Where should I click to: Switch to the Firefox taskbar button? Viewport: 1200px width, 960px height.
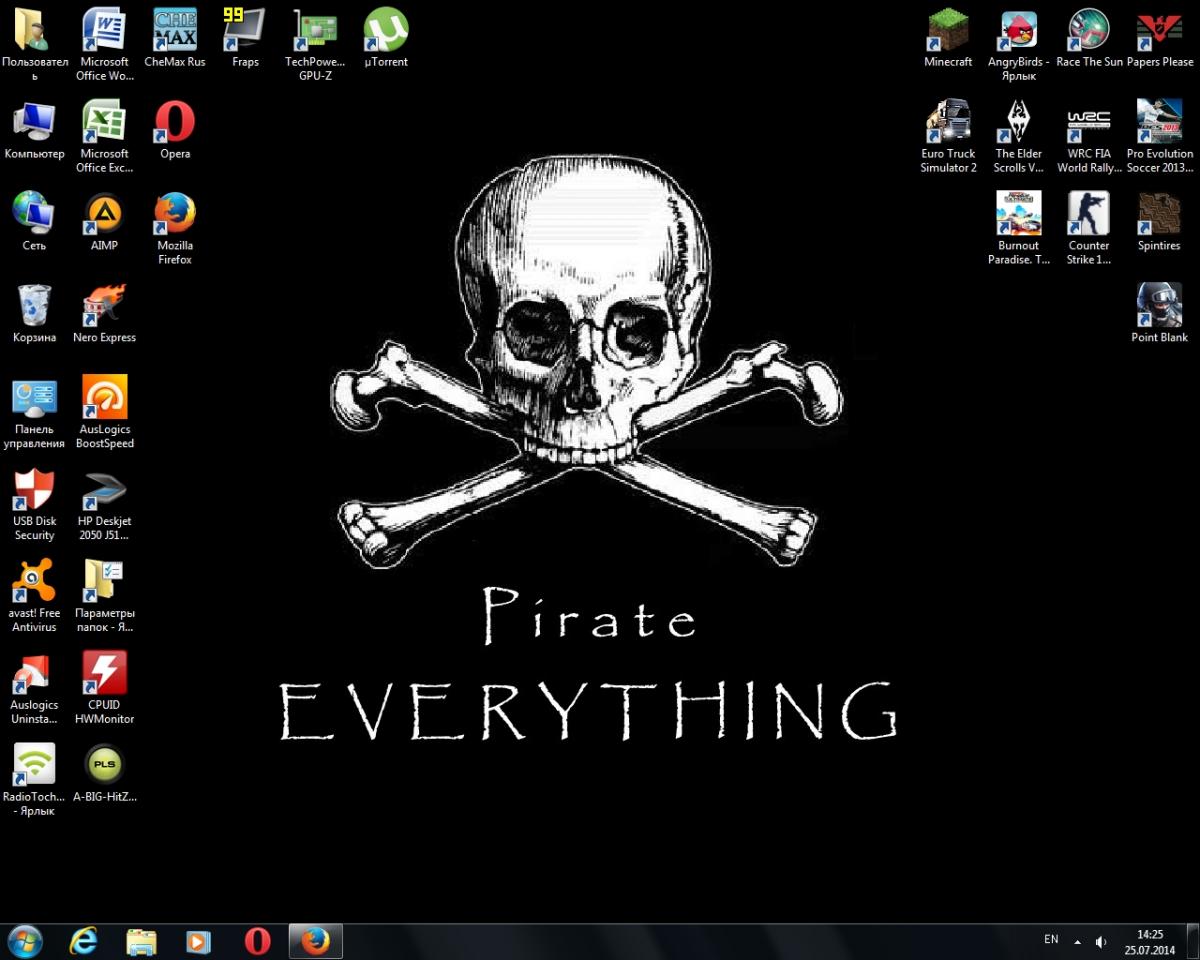pyautogui.click(x=316, y=941)
